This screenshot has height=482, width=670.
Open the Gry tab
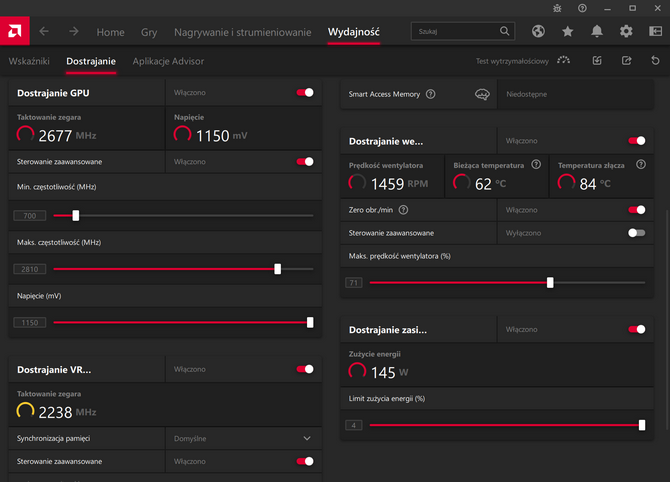pos(149,32)
